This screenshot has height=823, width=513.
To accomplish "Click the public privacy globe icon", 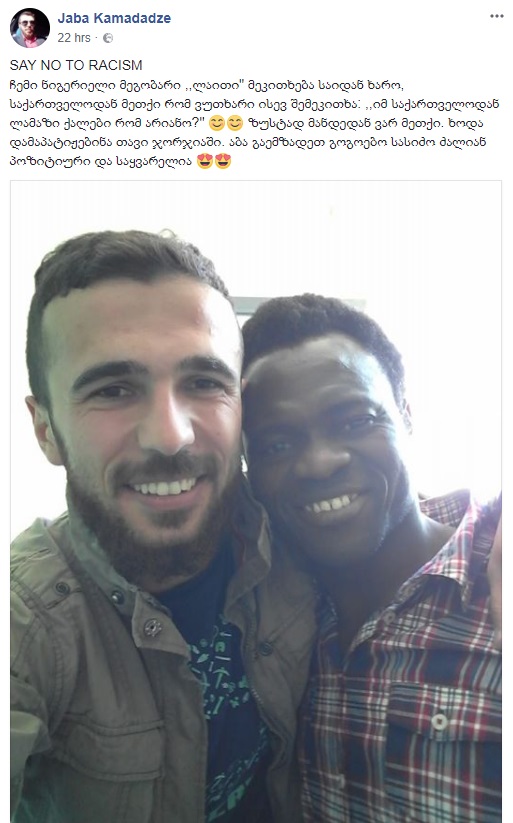I will pyautogui.click(x=108, y=38).
